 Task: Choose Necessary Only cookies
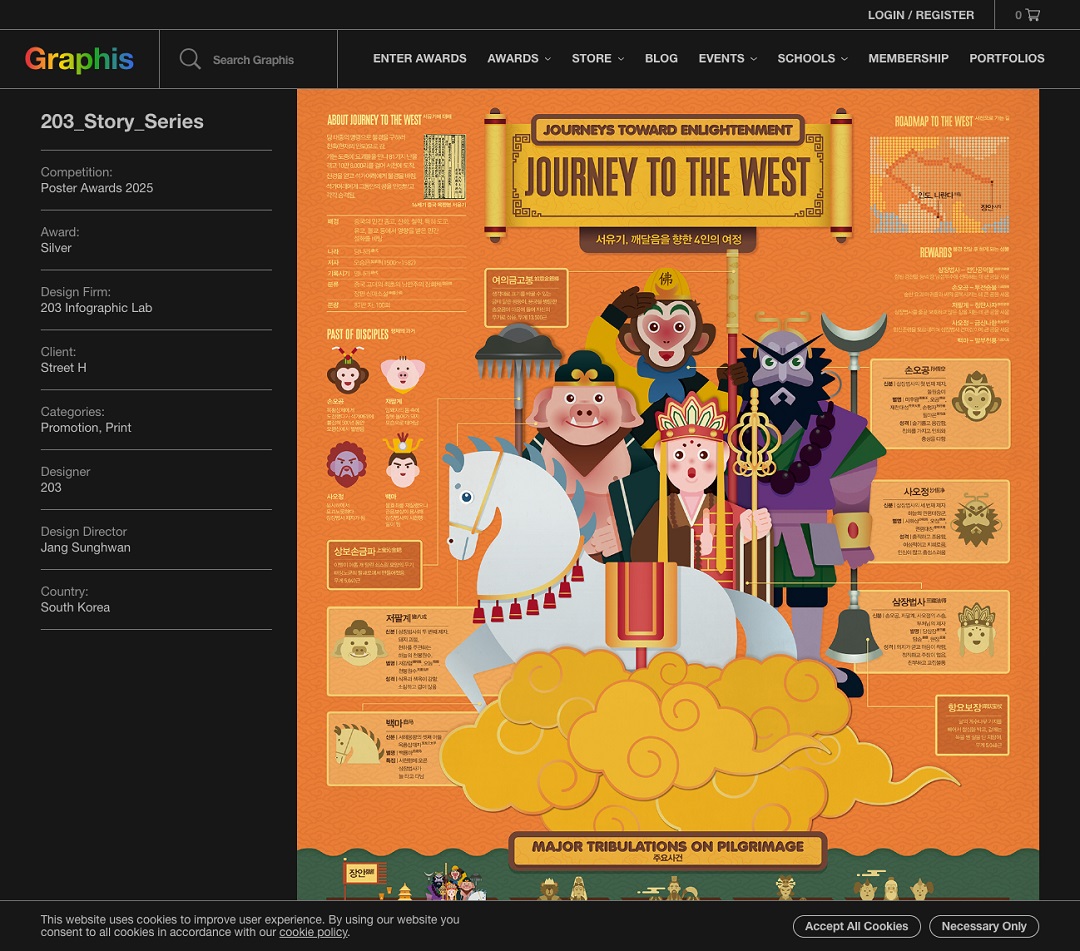coord(984,926)
